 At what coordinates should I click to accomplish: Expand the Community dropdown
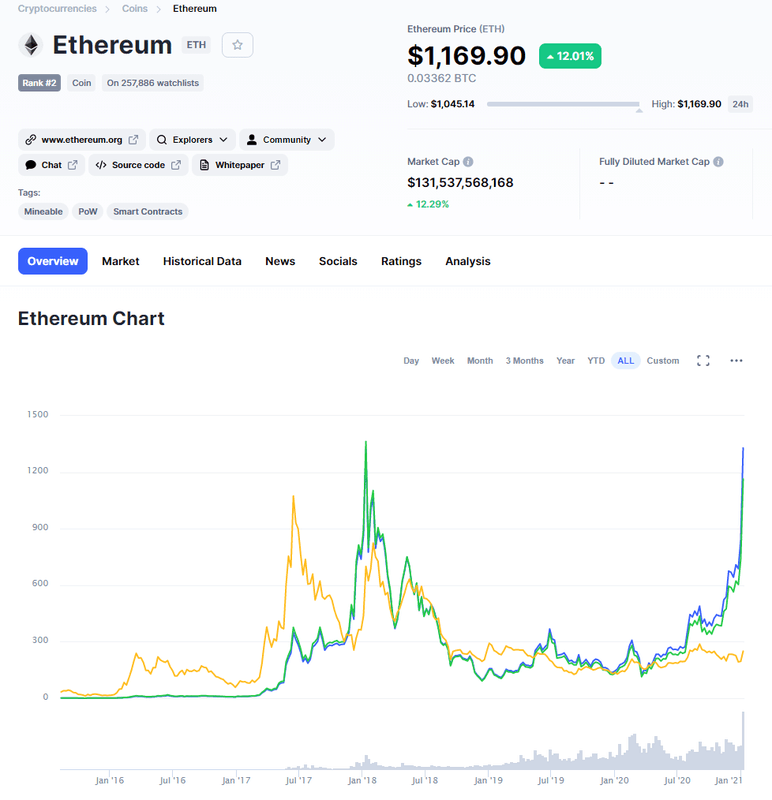click(287, 140)
